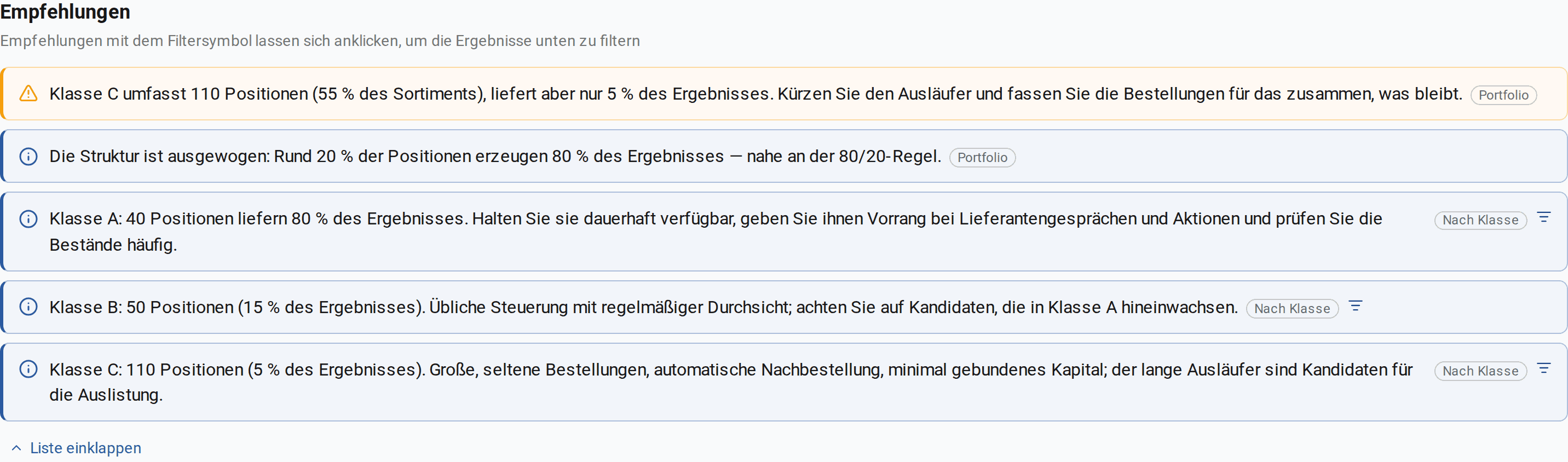The image size is (1568, 462).
Task: Click Portfolio tag on 80/20-Regel card
Action: point(982,157)
